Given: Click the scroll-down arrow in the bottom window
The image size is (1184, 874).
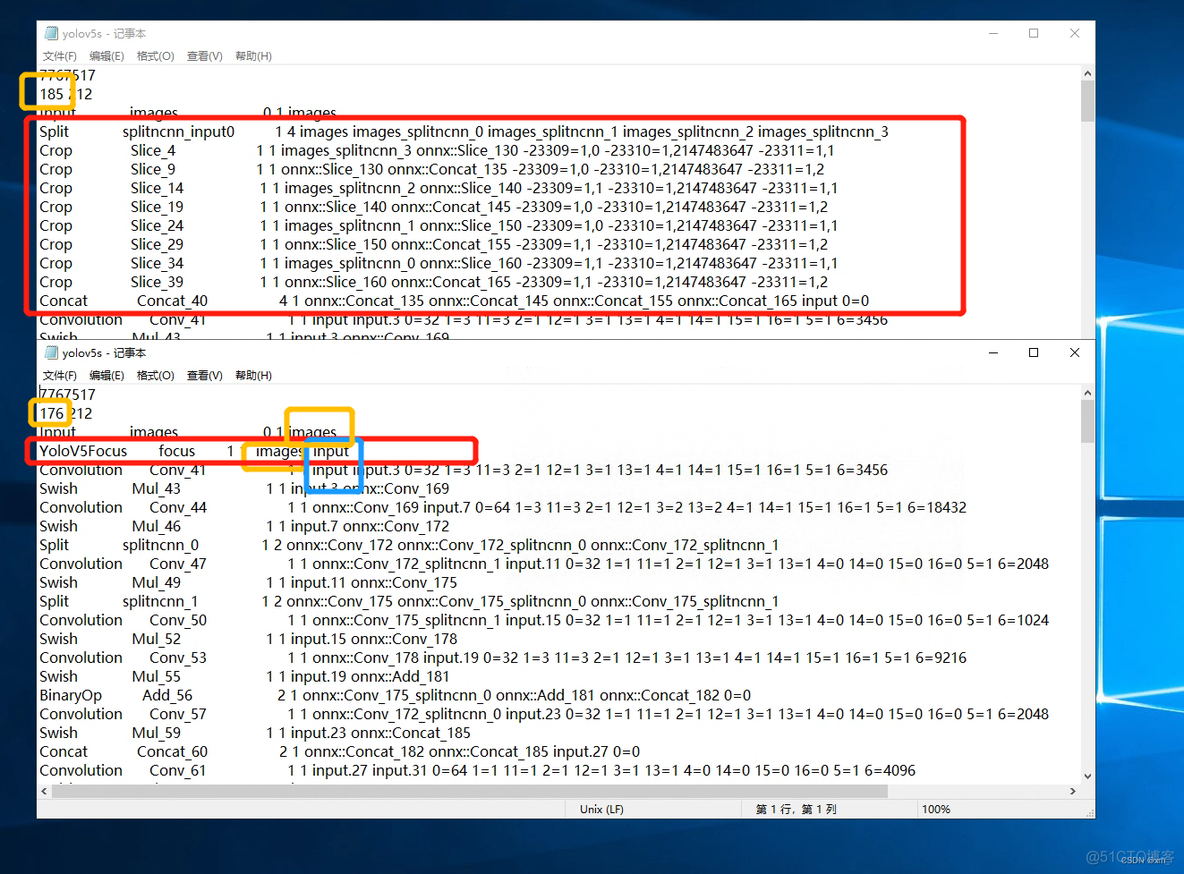Looking at the screenshot, I should (x=1086, y=776).
